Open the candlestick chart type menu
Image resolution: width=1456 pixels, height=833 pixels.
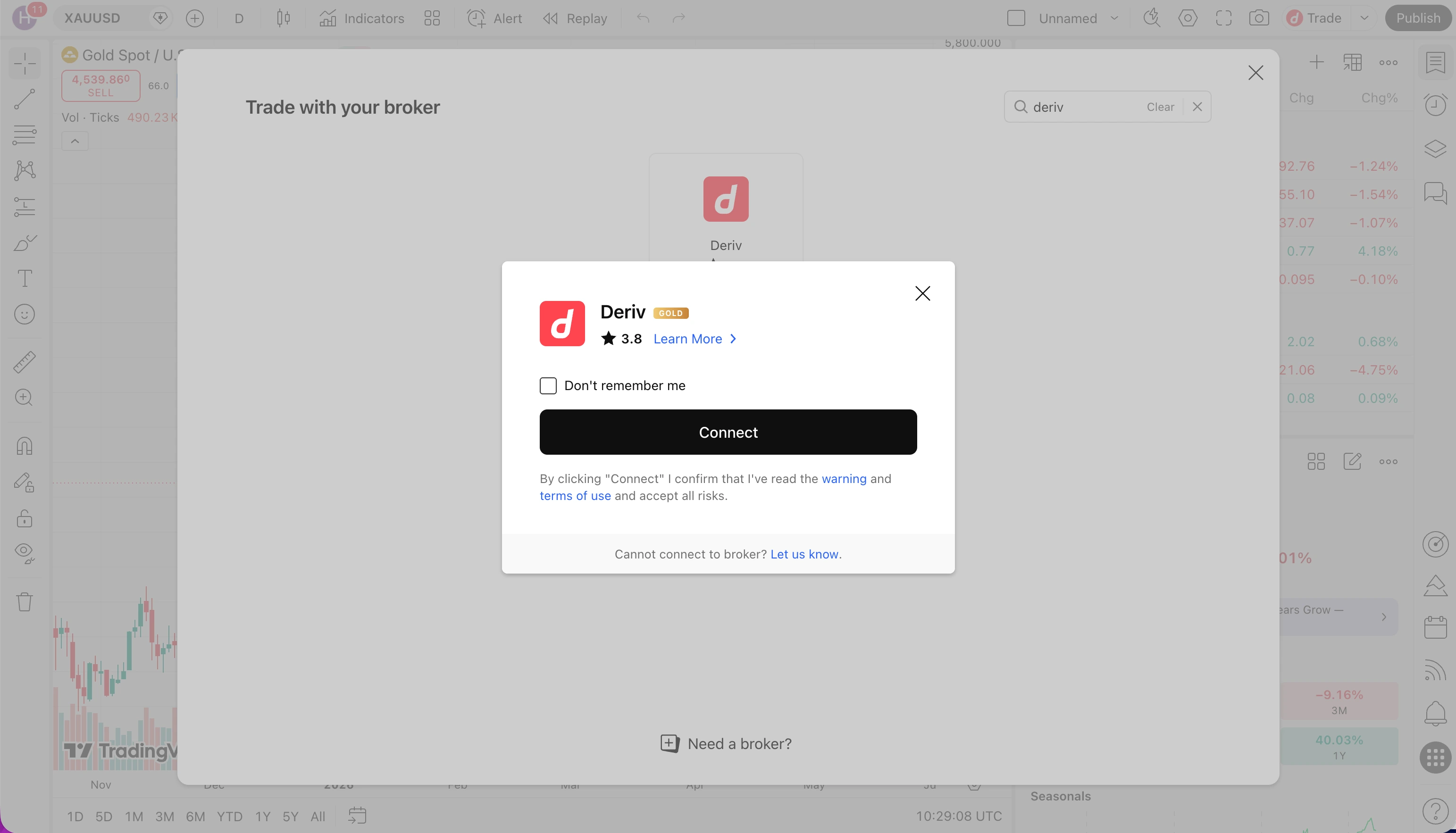(x=283, y=18)
